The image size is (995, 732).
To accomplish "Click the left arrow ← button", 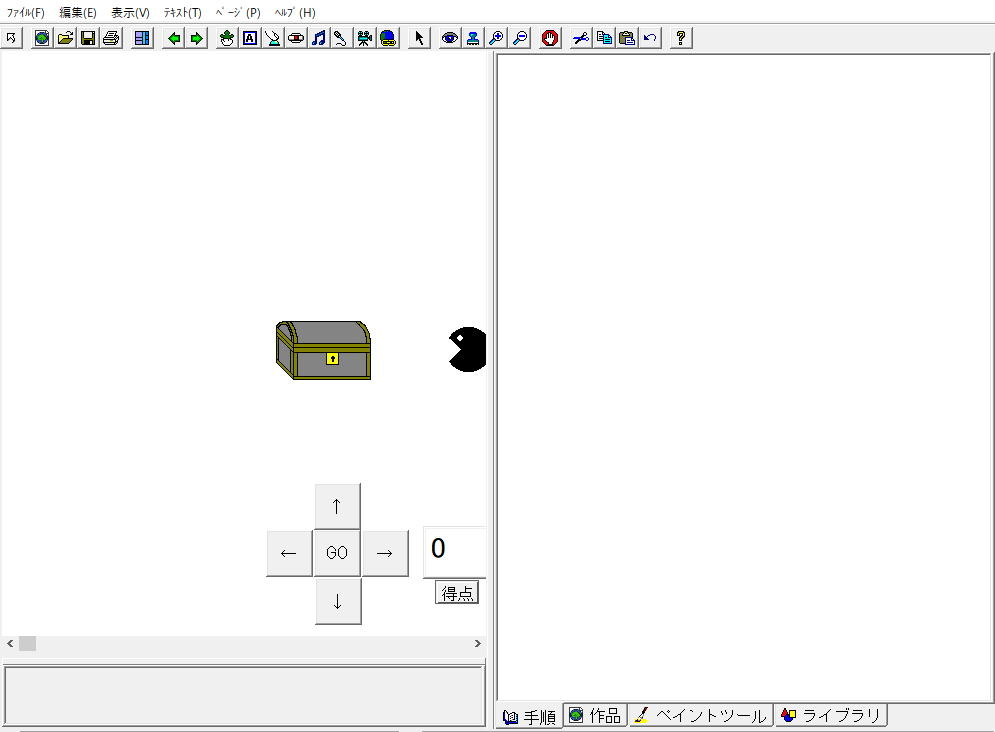I will click(289, 553).
